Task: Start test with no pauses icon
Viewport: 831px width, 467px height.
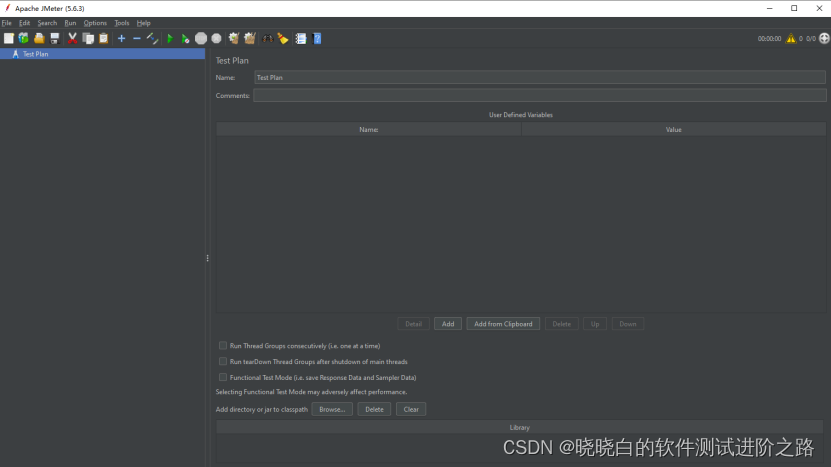Action: (x=185, y=38)
